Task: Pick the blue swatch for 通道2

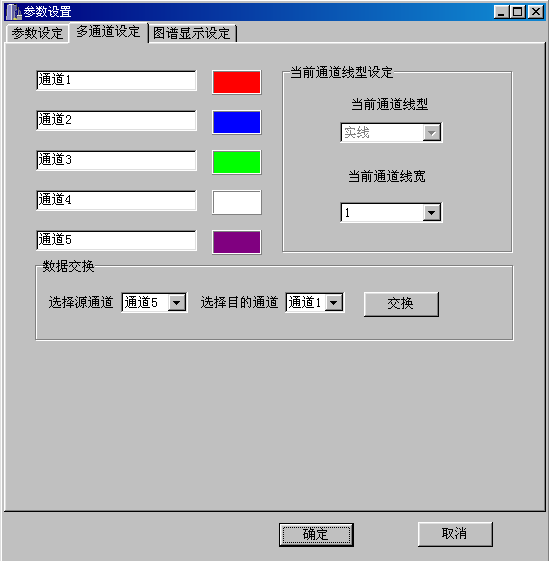Action: pyautogui.click(x=237, y=122)
